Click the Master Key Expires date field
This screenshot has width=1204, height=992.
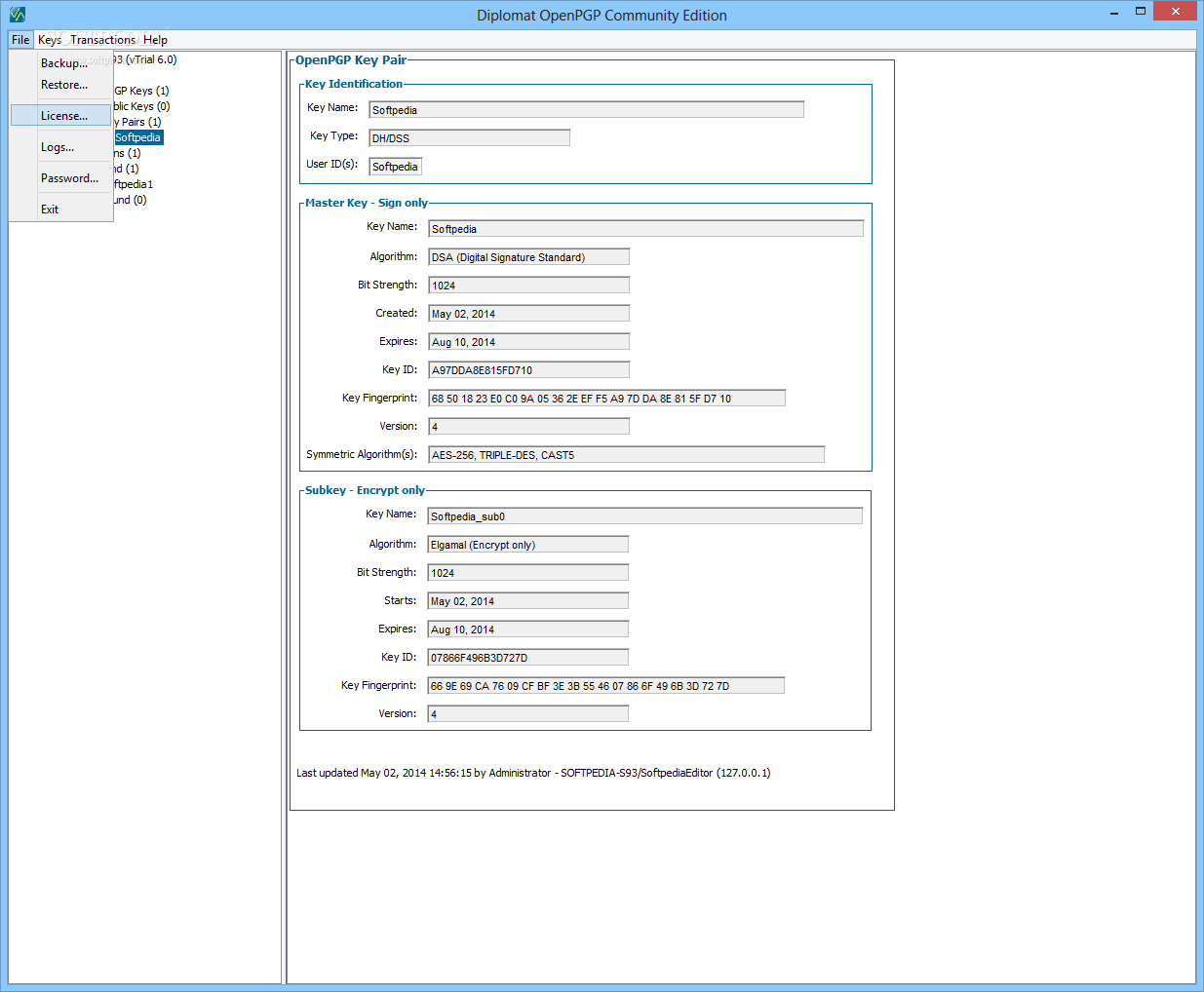pos(528,342)
